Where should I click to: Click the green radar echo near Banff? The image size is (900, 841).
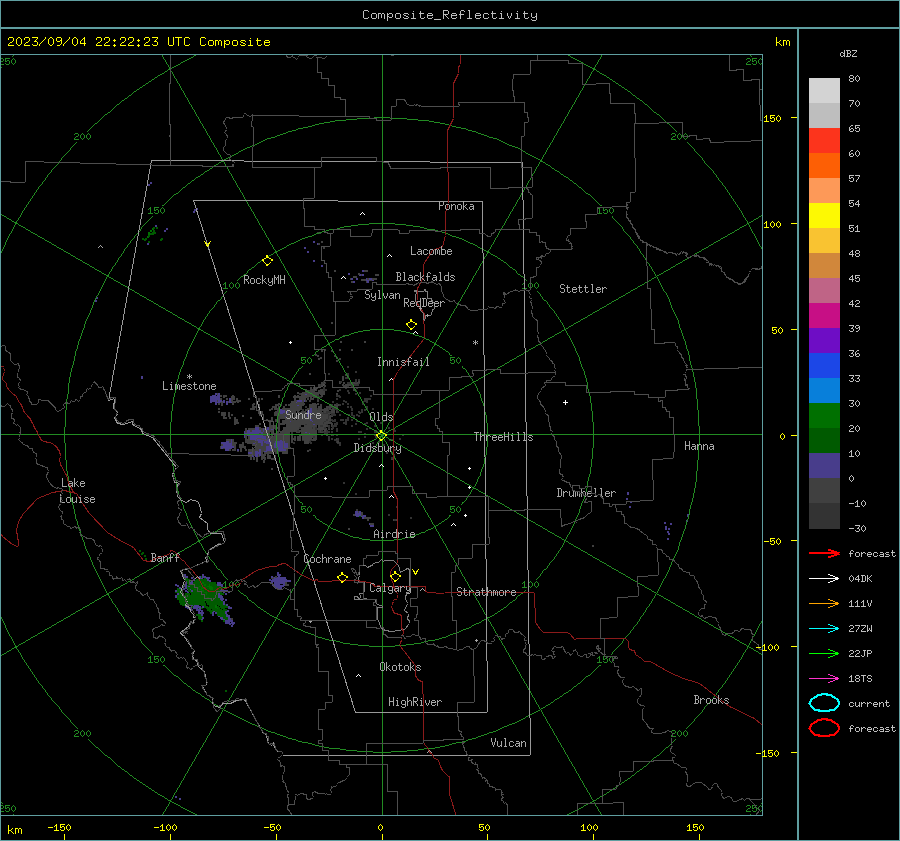204,597
